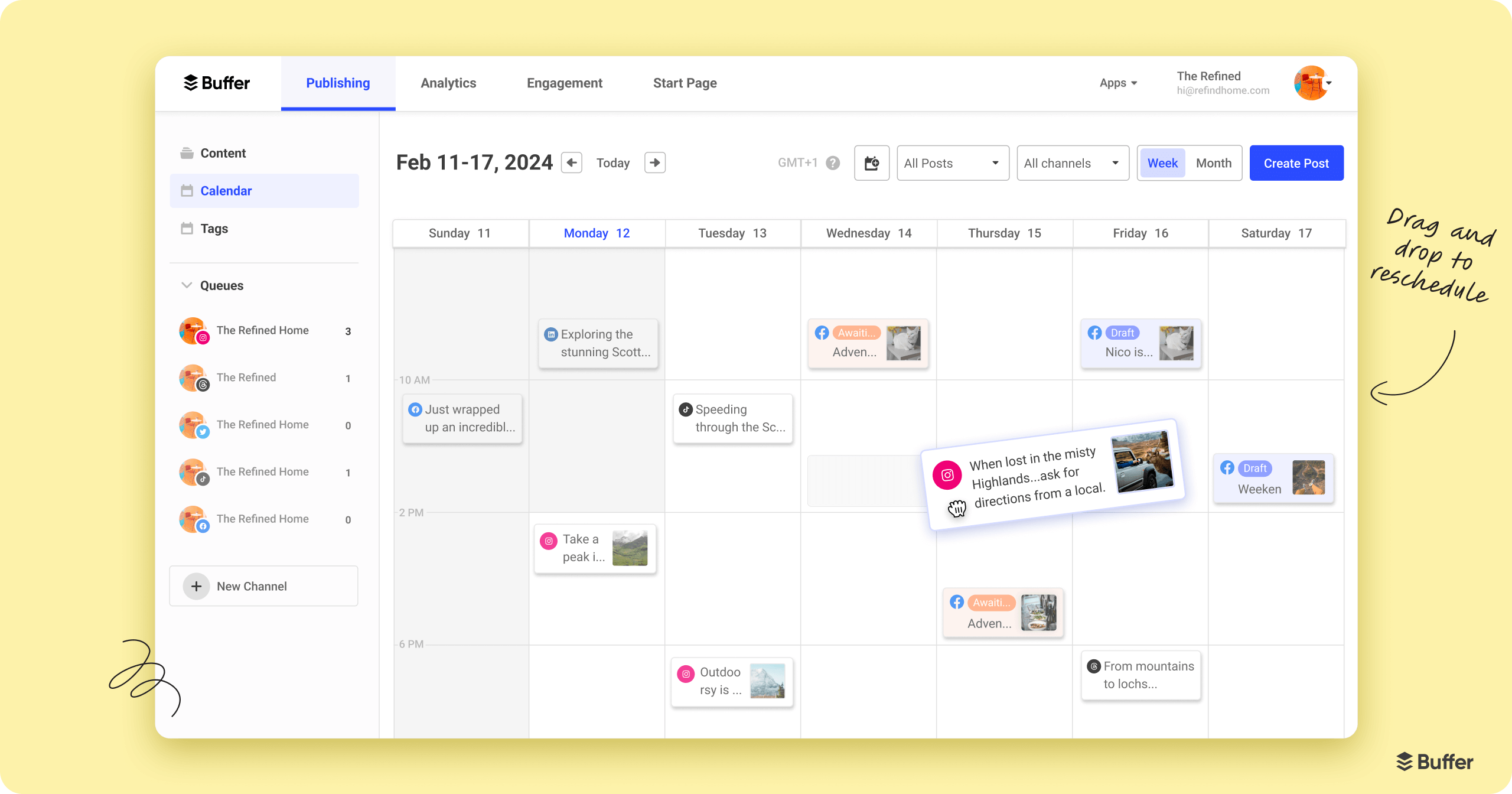Click the Create Post button
1512x794 pixels.
(1296, 162)
